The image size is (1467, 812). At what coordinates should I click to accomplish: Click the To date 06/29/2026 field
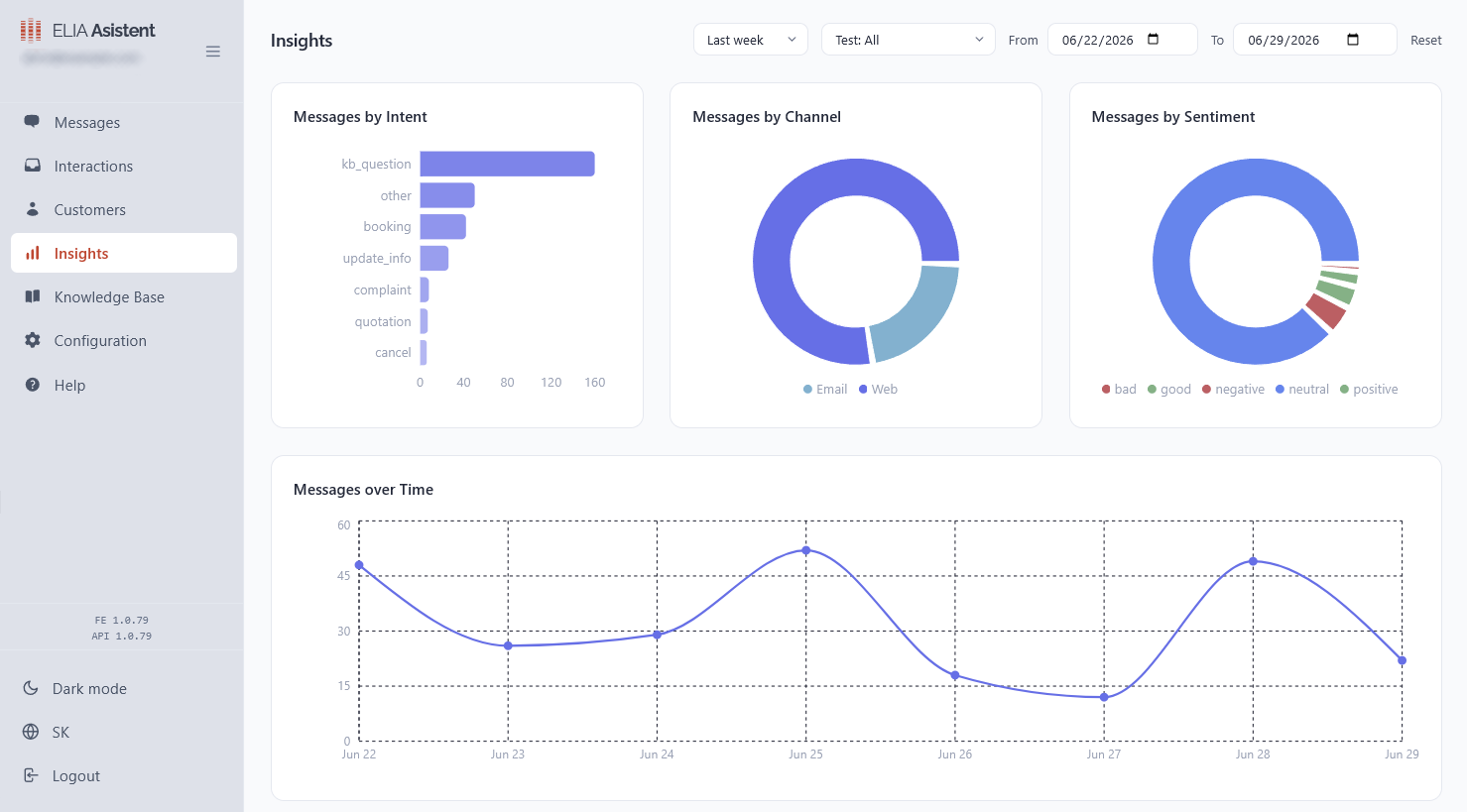(x=1314, y=40)
